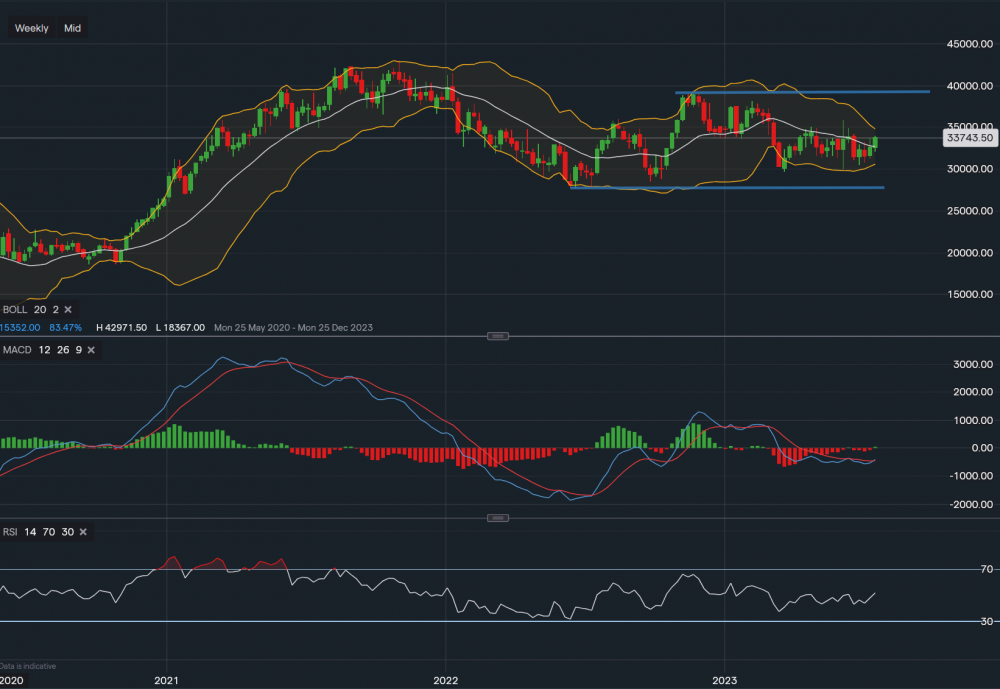Select the upper blue resistance trendline
The width and height of the screenshot is (1000, 689).
click(x=800, y=91)
